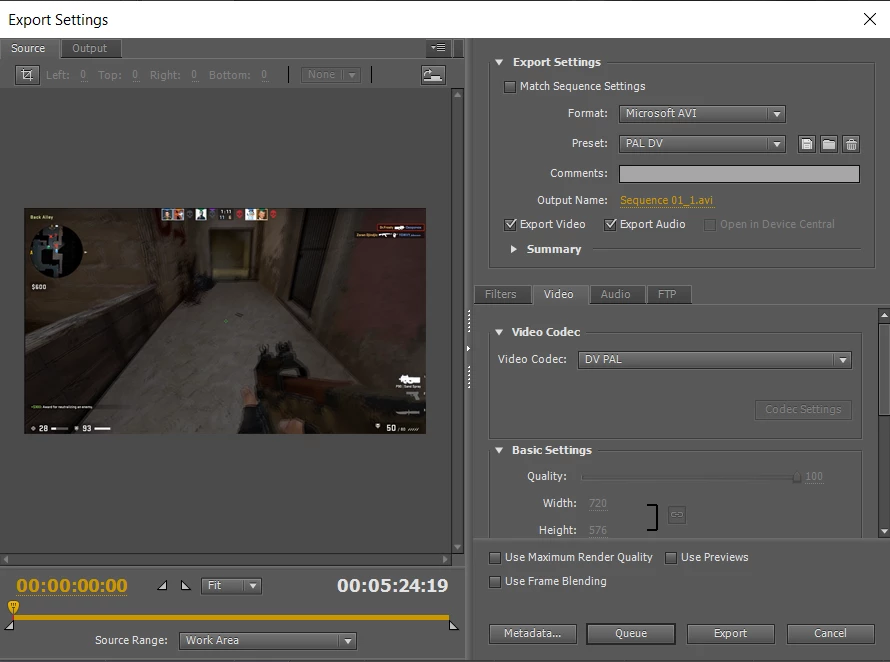Click the duration timecode 00:05:24:19
Screen dimensions: 890x662
pyautogui.click(x=393, y=585)
